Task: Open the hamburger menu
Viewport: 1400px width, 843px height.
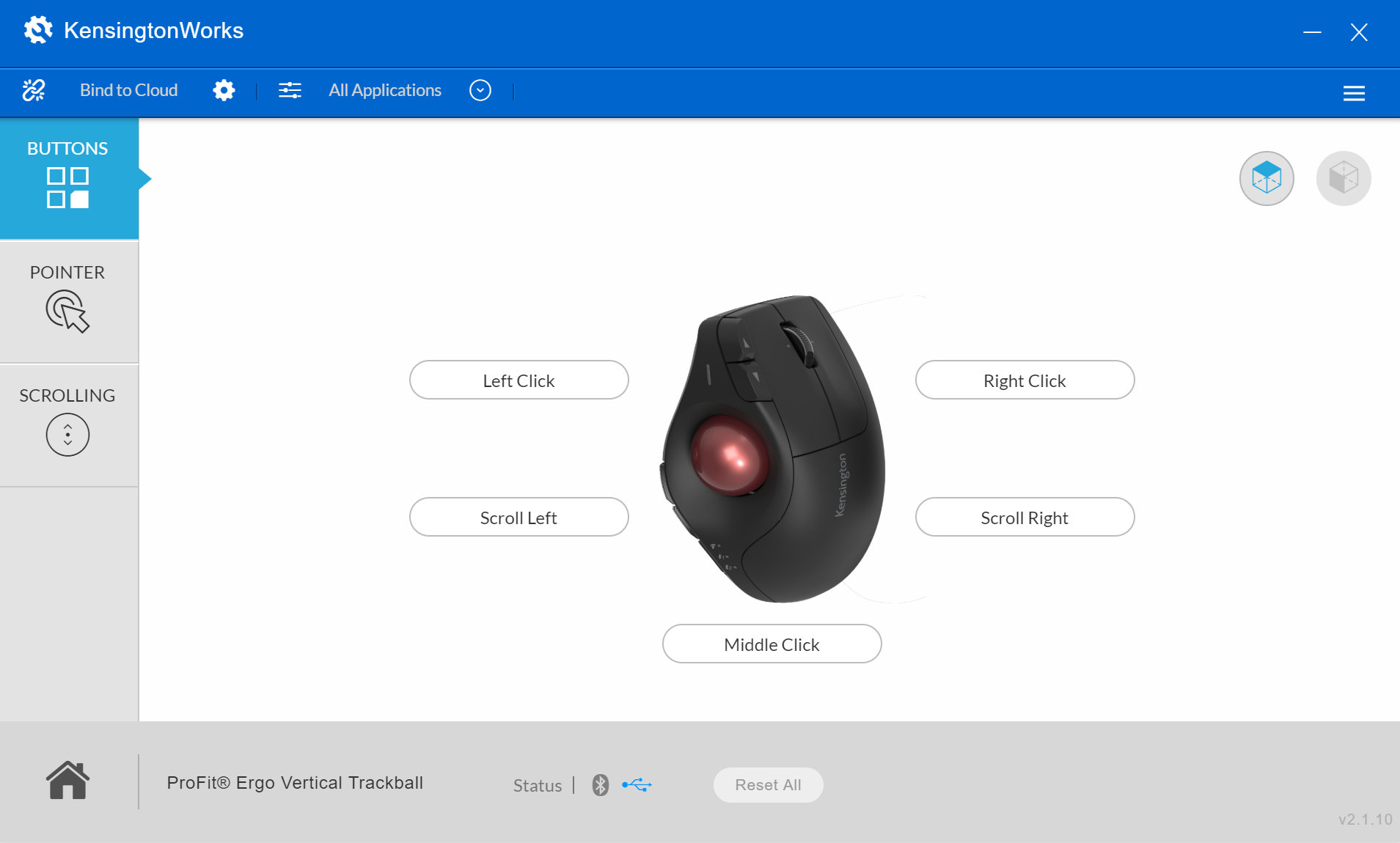Action: [1354, 93]
